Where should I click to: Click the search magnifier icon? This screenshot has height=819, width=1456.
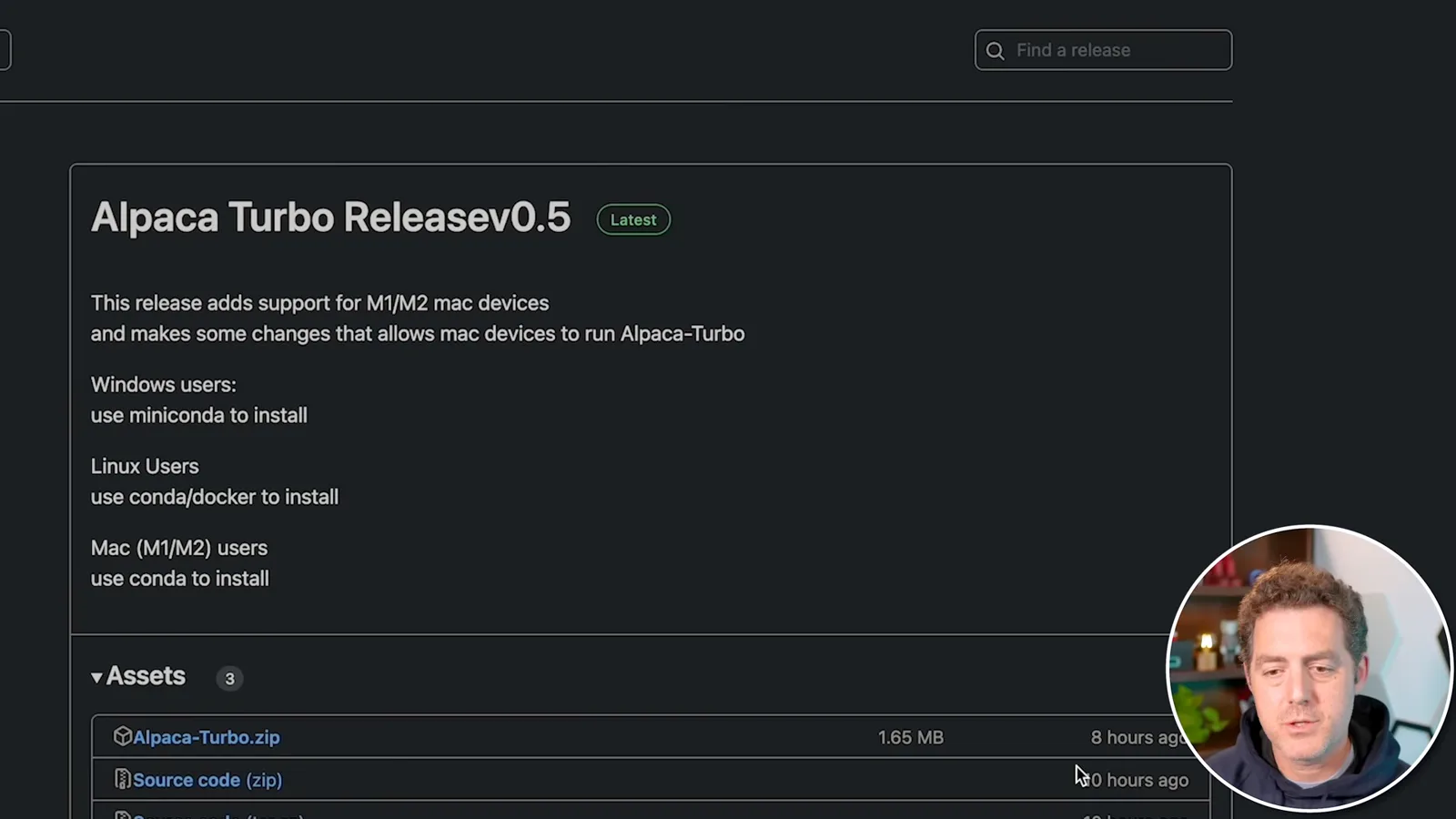click(996, 51)
